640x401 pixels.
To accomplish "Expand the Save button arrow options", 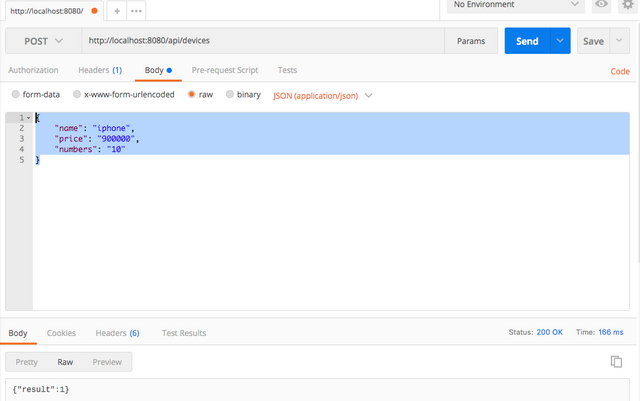I will pyautogui.click(x=620, y=41).
